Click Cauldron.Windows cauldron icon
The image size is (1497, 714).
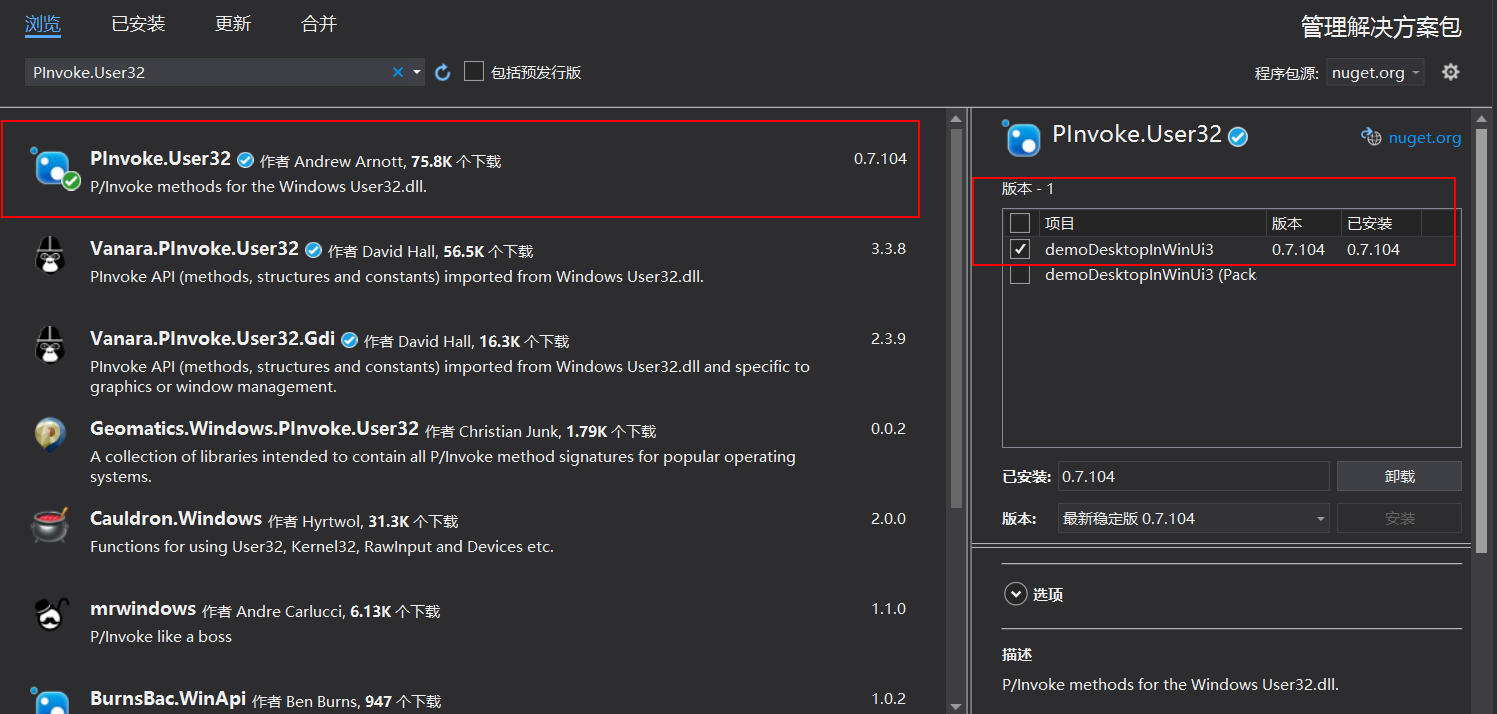coord(50,526)
